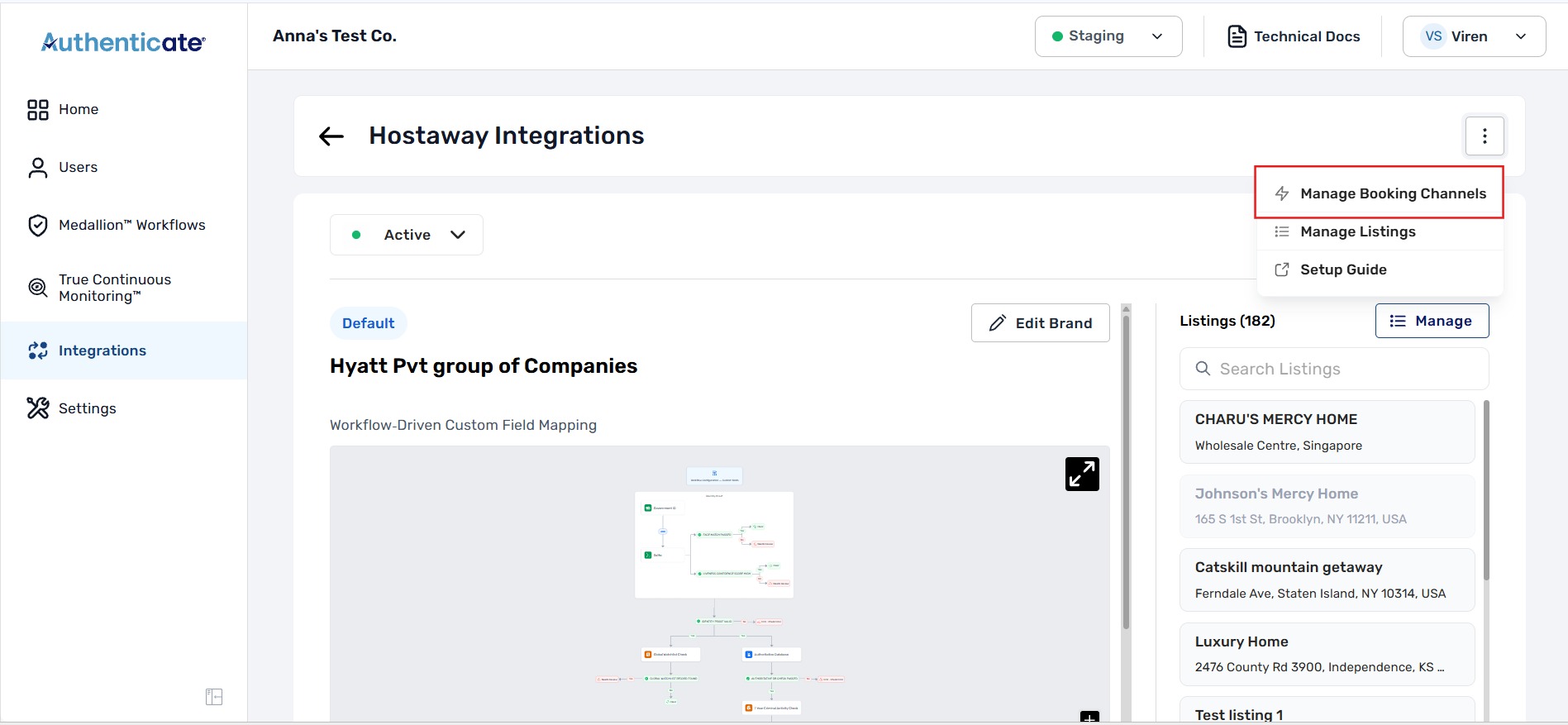
Task: Click the Active dropdown chevron
Action: (x=458, y=235)
